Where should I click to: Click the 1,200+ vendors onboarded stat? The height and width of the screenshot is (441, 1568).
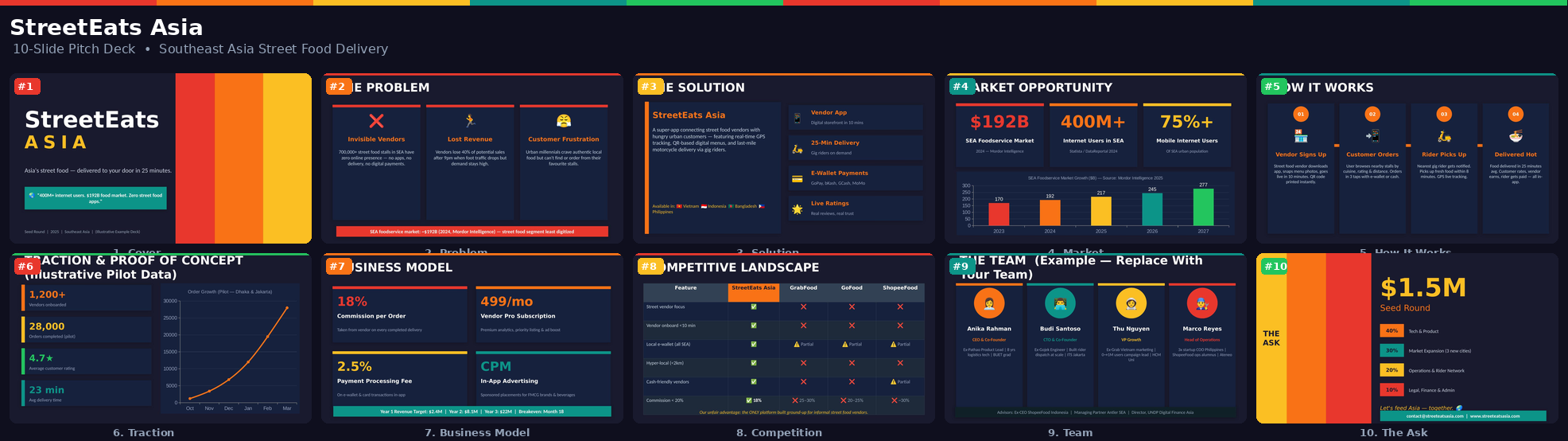coord(48,295)
